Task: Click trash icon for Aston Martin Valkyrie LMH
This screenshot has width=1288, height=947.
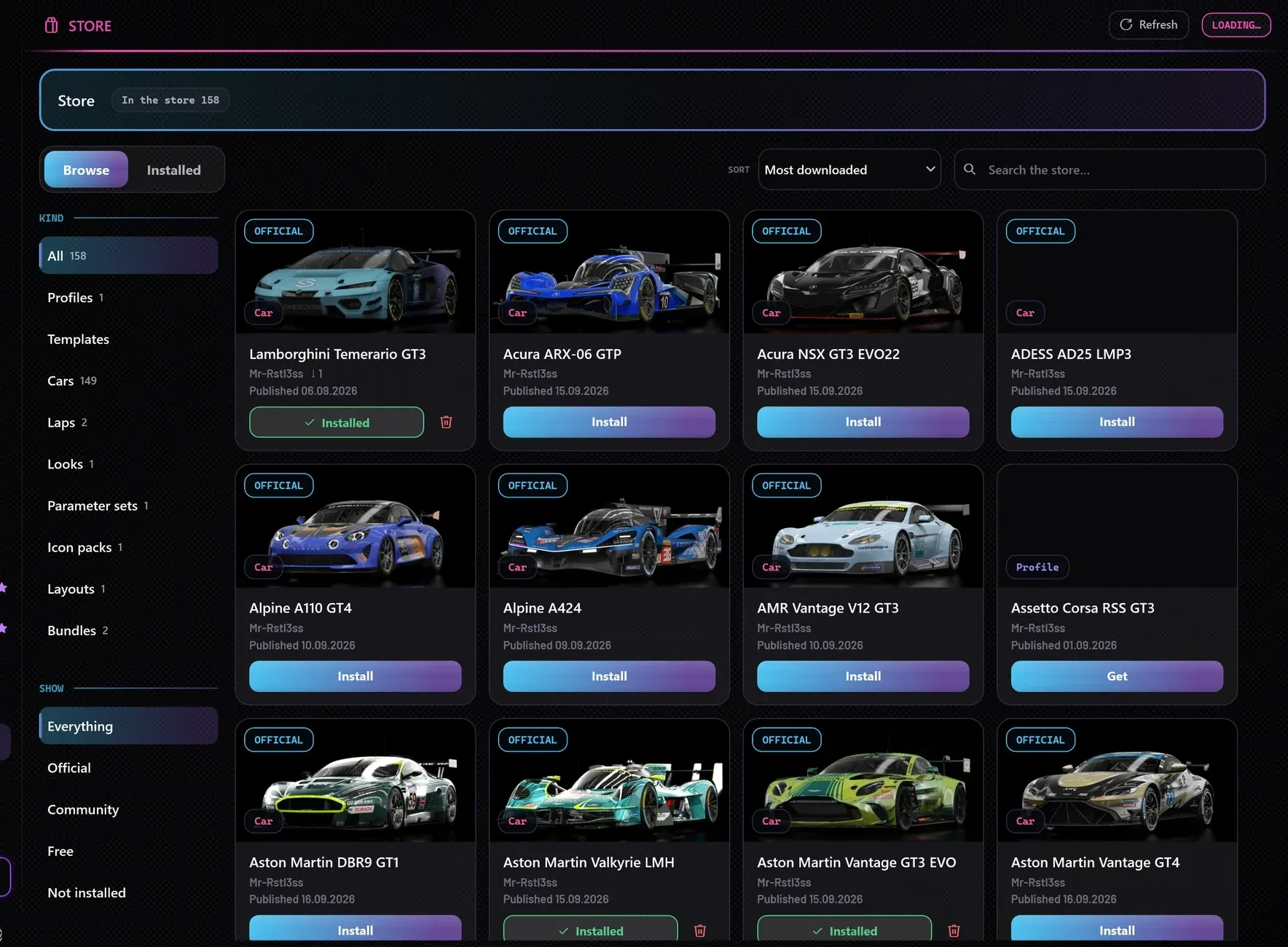Action: [700, 930]
